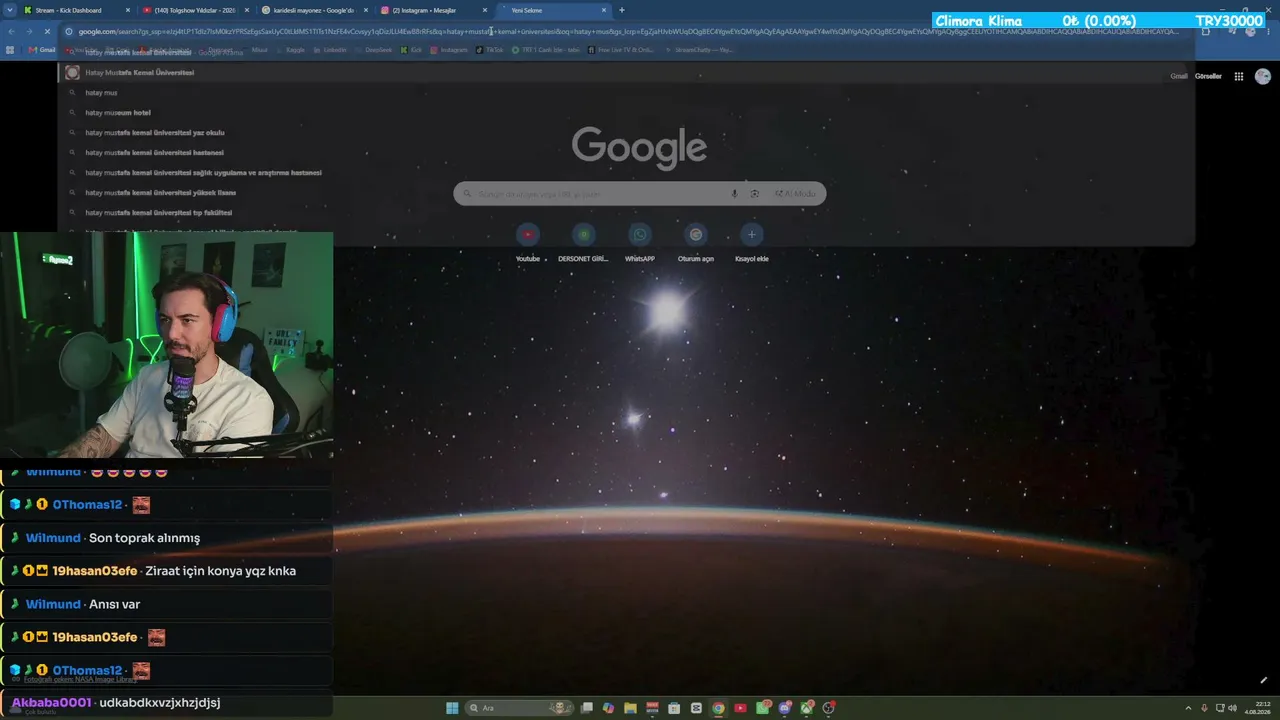Show hidden system tray icons
The width and height of the screenshot is (1280, 720).
(x=1188, y=708)
